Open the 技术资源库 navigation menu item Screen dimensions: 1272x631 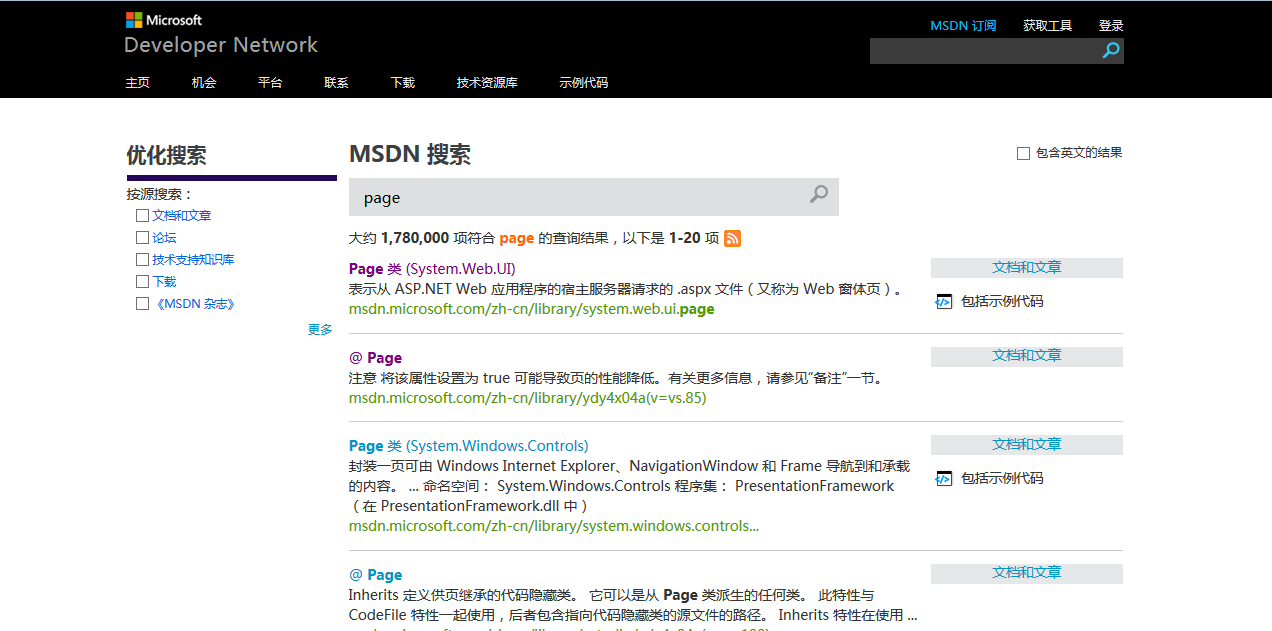[x=487, y=83]
